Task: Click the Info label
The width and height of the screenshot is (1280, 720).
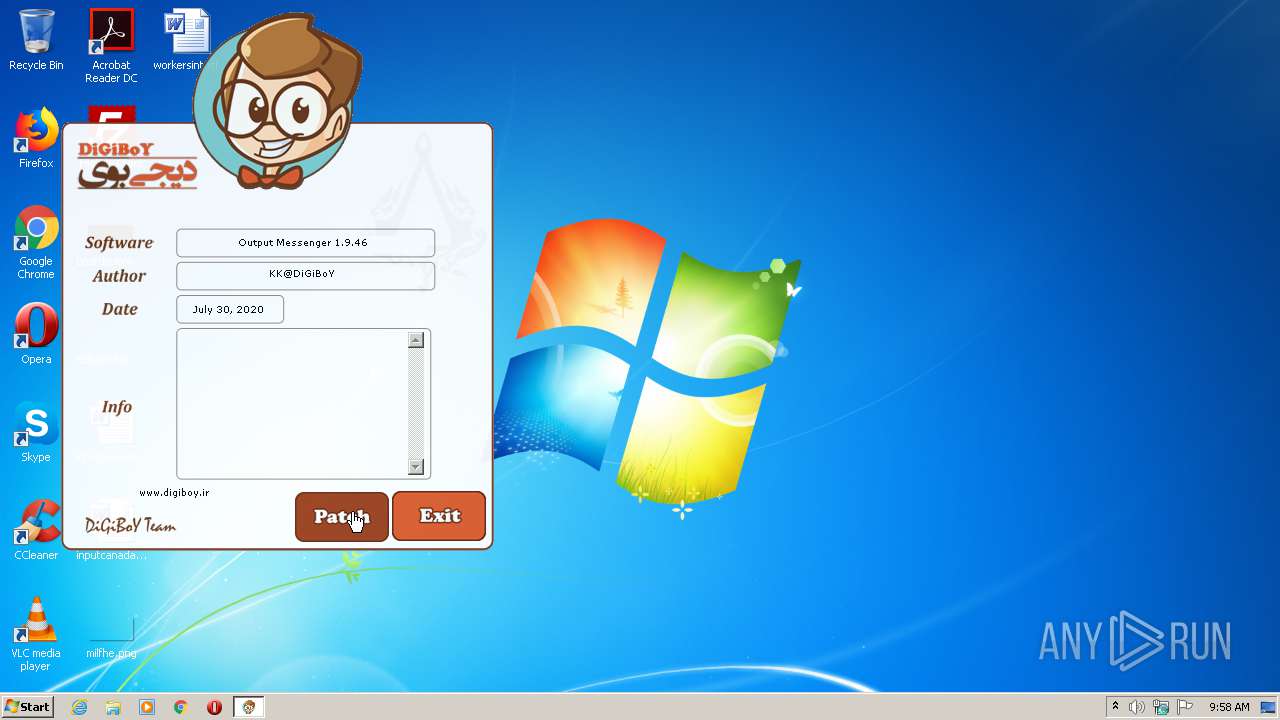Action: [x=117, y=407]
